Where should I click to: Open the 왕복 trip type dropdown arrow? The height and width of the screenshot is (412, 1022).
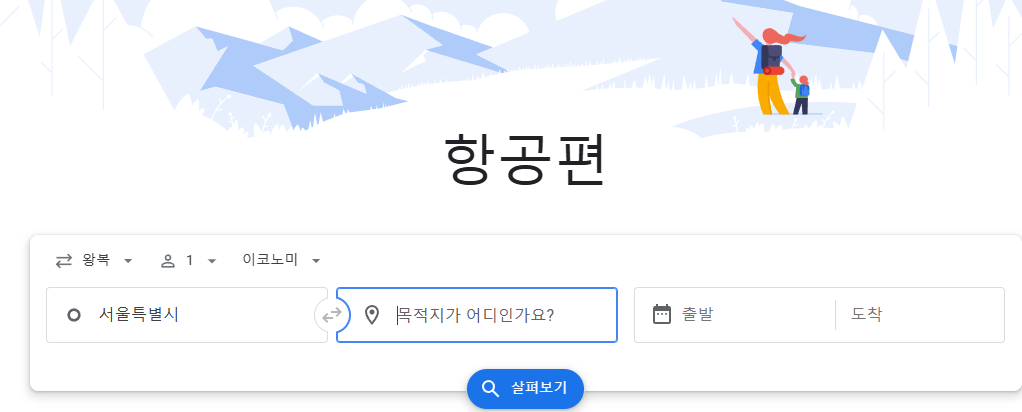pos(128,261)
